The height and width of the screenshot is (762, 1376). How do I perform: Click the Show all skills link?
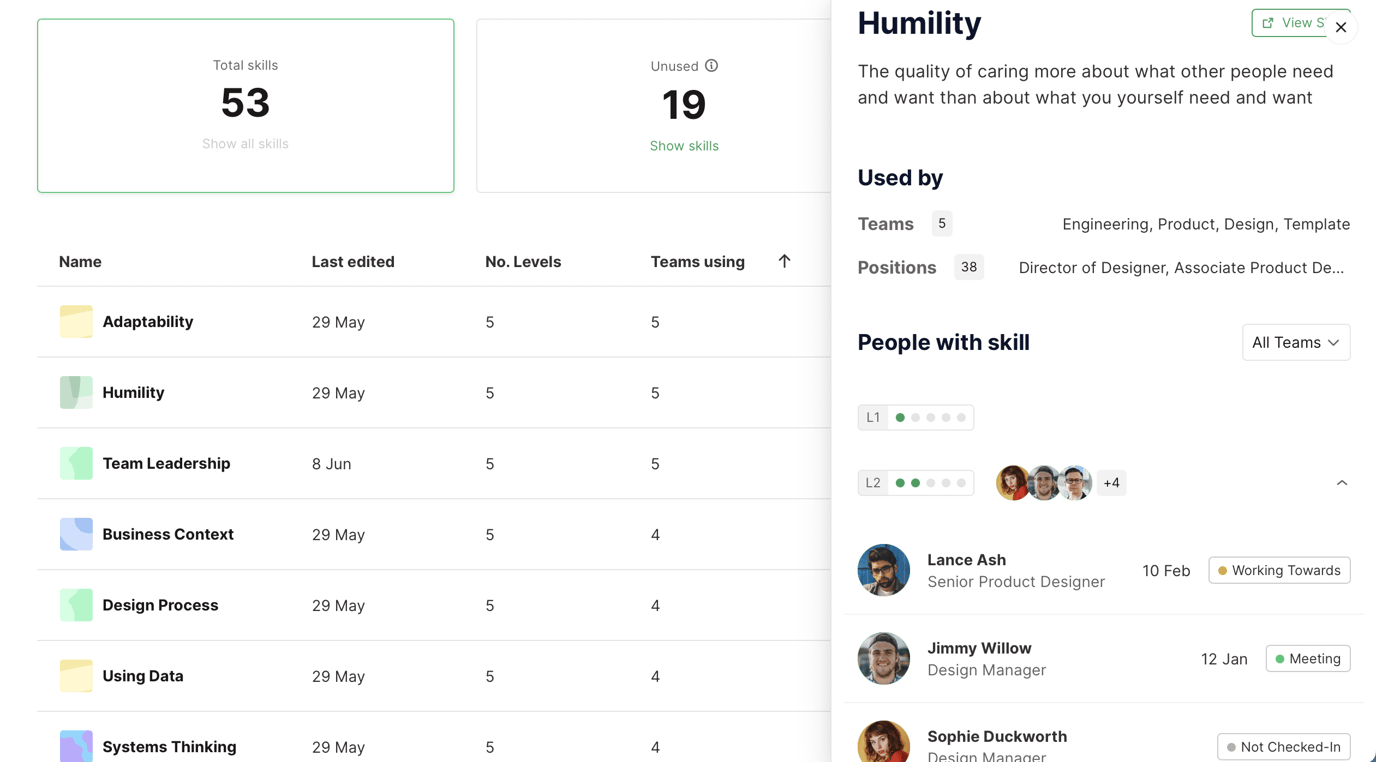245,143
